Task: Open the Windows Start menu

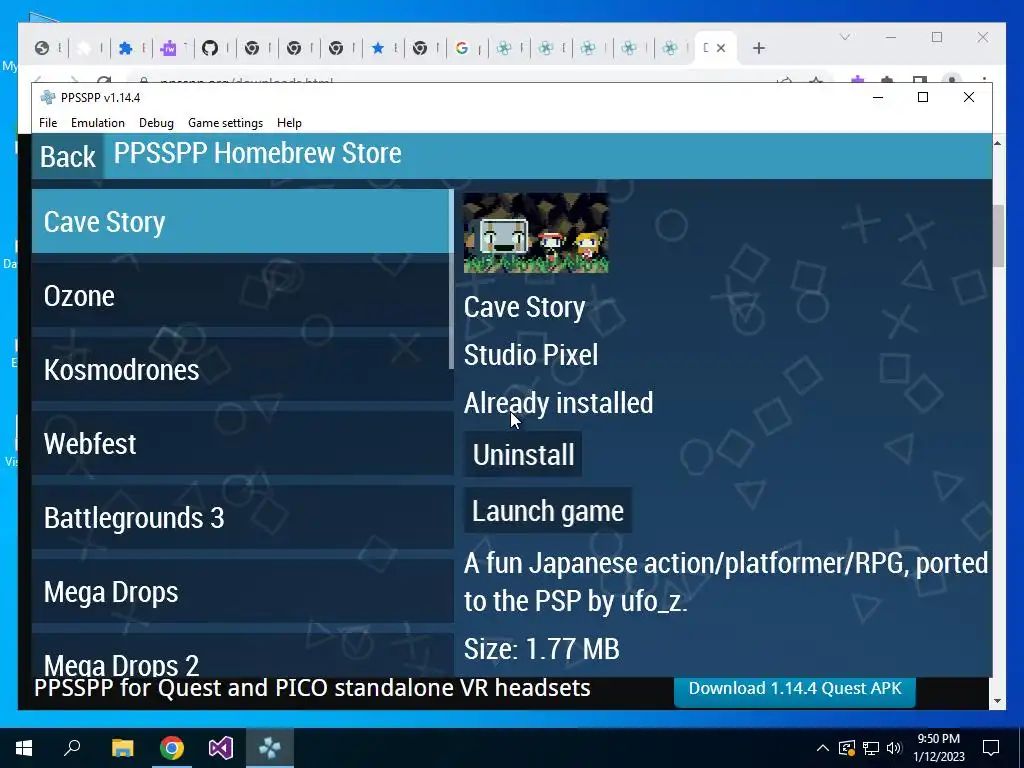Action: (x=24, y=748)
